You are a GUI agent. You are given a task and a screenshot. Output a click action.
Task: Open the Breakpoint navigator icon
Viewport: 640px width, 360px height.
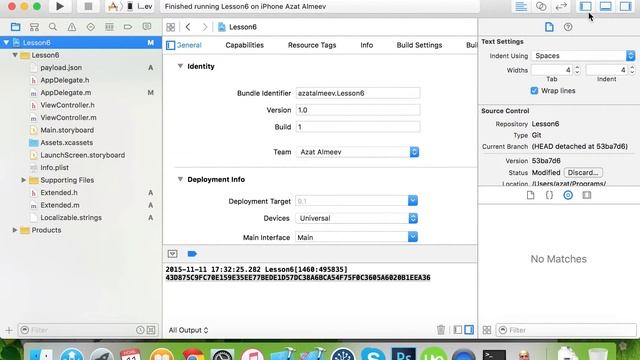[x=128, y=27]
